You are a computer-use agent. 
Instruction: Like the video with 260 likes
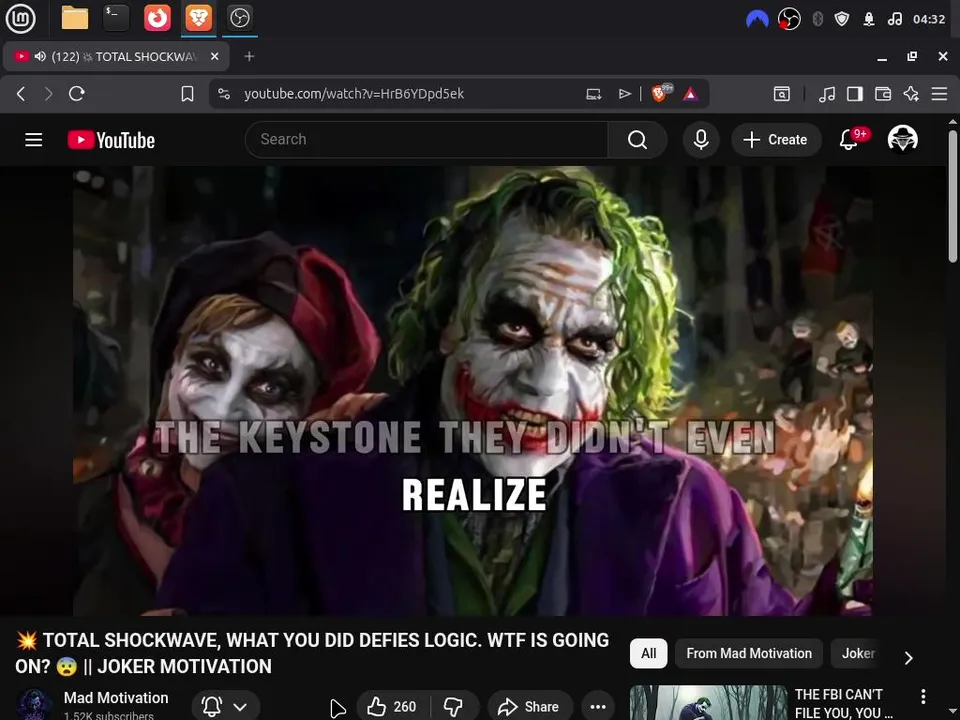(392, 707)
